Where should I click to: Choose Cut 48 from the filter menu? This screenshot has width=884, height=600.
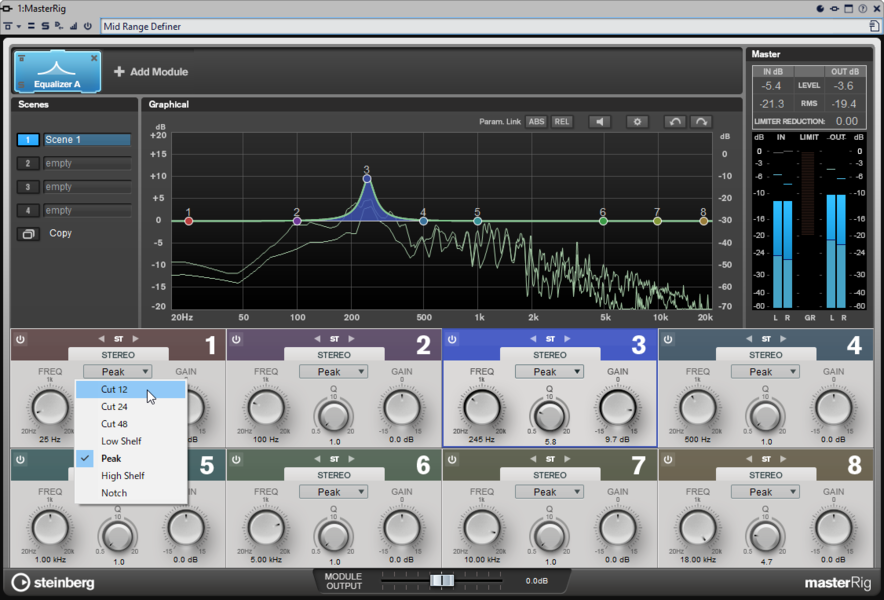[x=130, y=424]
